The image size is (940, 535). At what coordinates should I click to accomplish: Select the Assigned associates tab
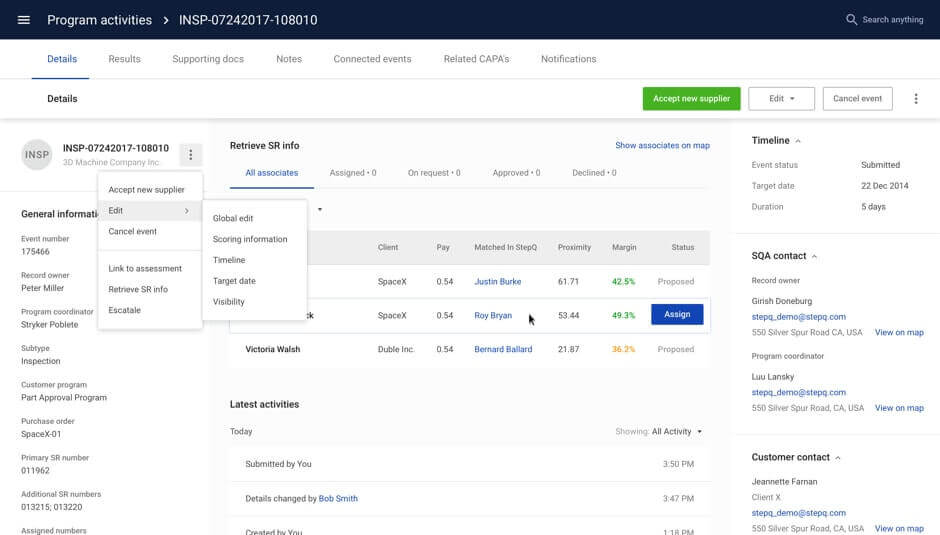coord(352,173)
